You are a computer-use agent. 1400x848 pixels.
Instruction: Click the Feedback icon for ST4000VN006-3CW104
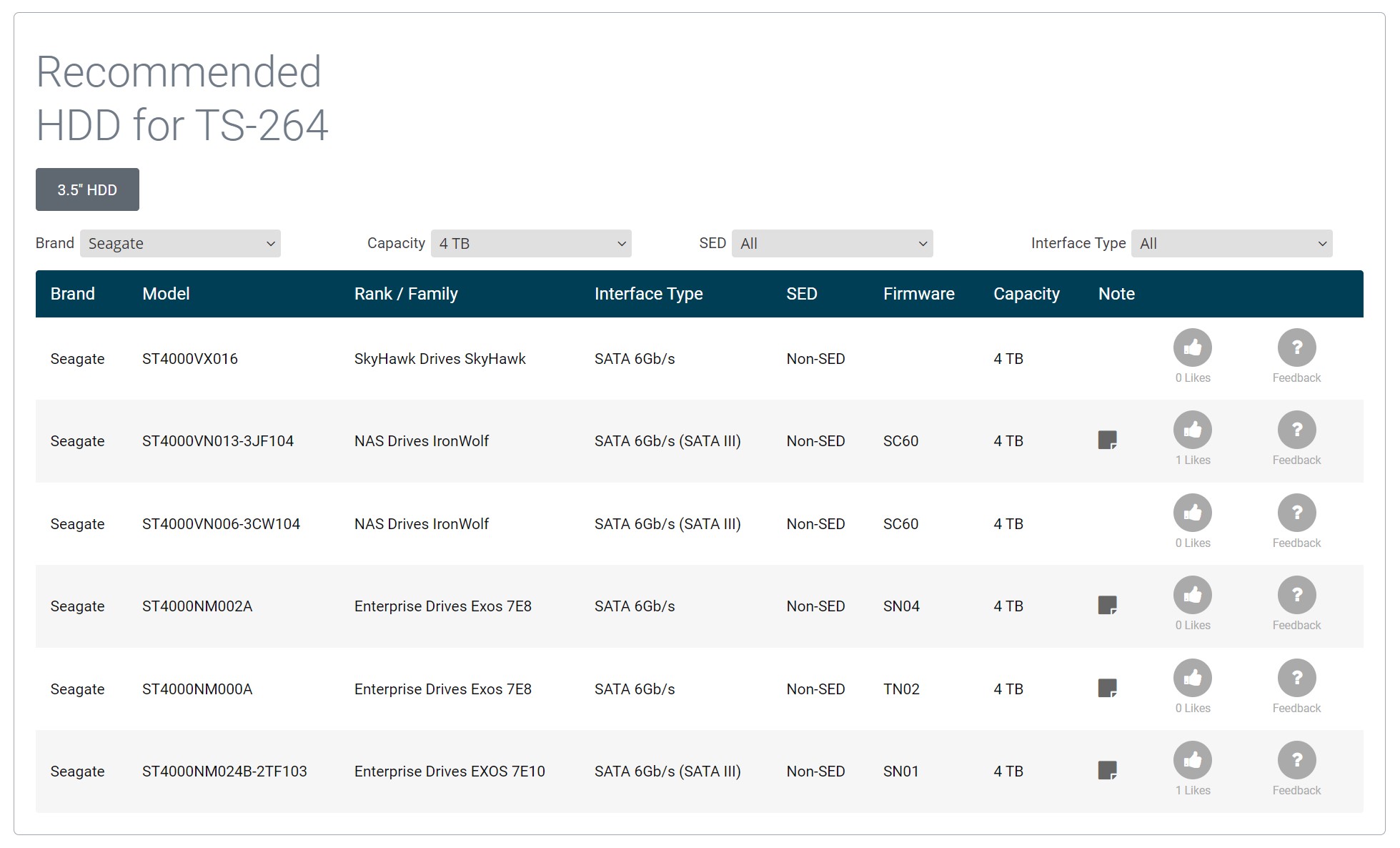pyautogui.click(x=1296, y=513)
